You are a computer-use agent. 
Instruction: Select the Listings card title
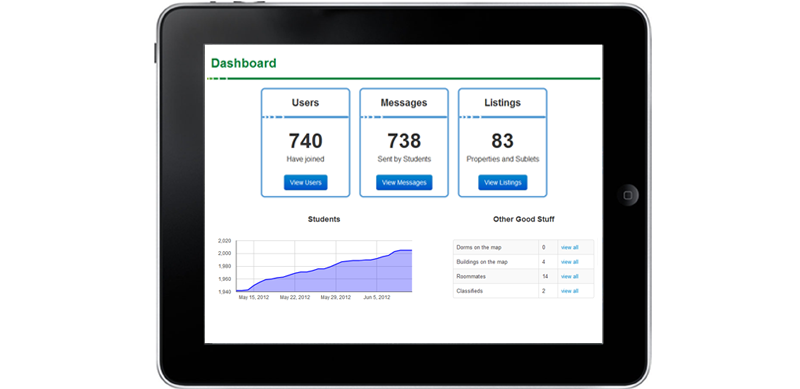(503, 103)
